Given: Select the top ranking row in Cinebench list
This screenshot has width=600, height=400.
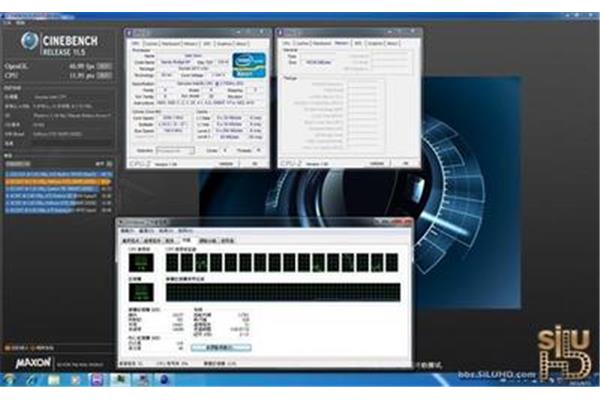Looking at the screenshot, I should click(58, 174).
